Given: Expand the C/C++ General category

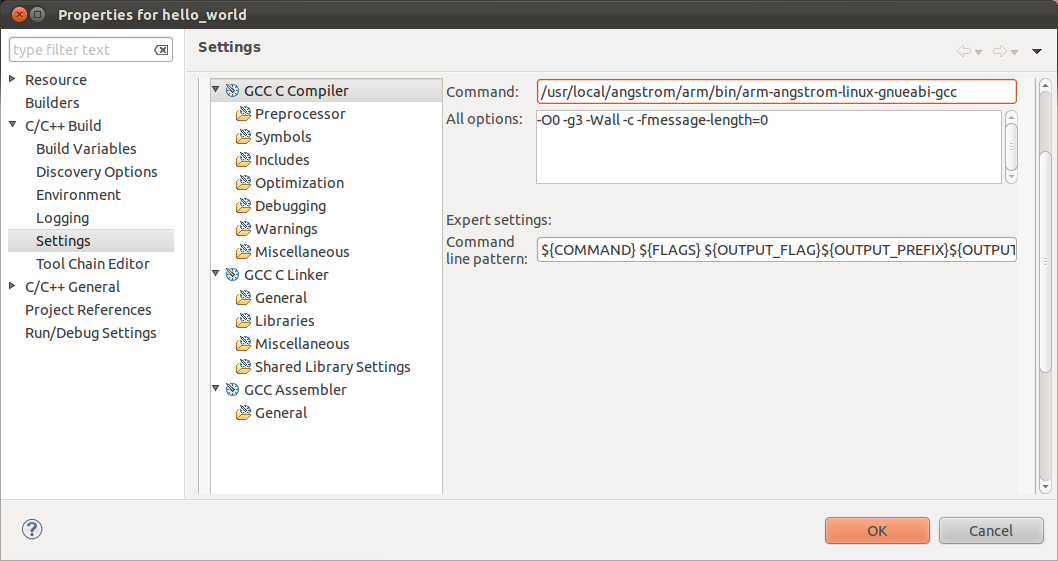Looking at the screenshot, I should coord(12,286).
